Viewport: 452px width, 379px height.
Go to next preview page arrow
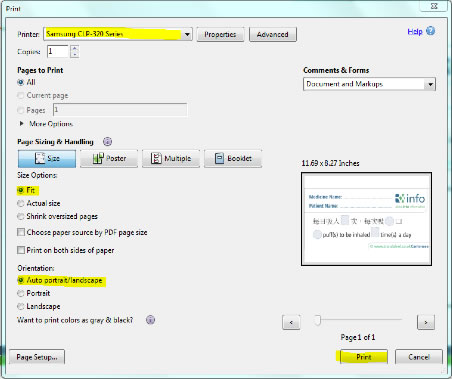(426, 322)
